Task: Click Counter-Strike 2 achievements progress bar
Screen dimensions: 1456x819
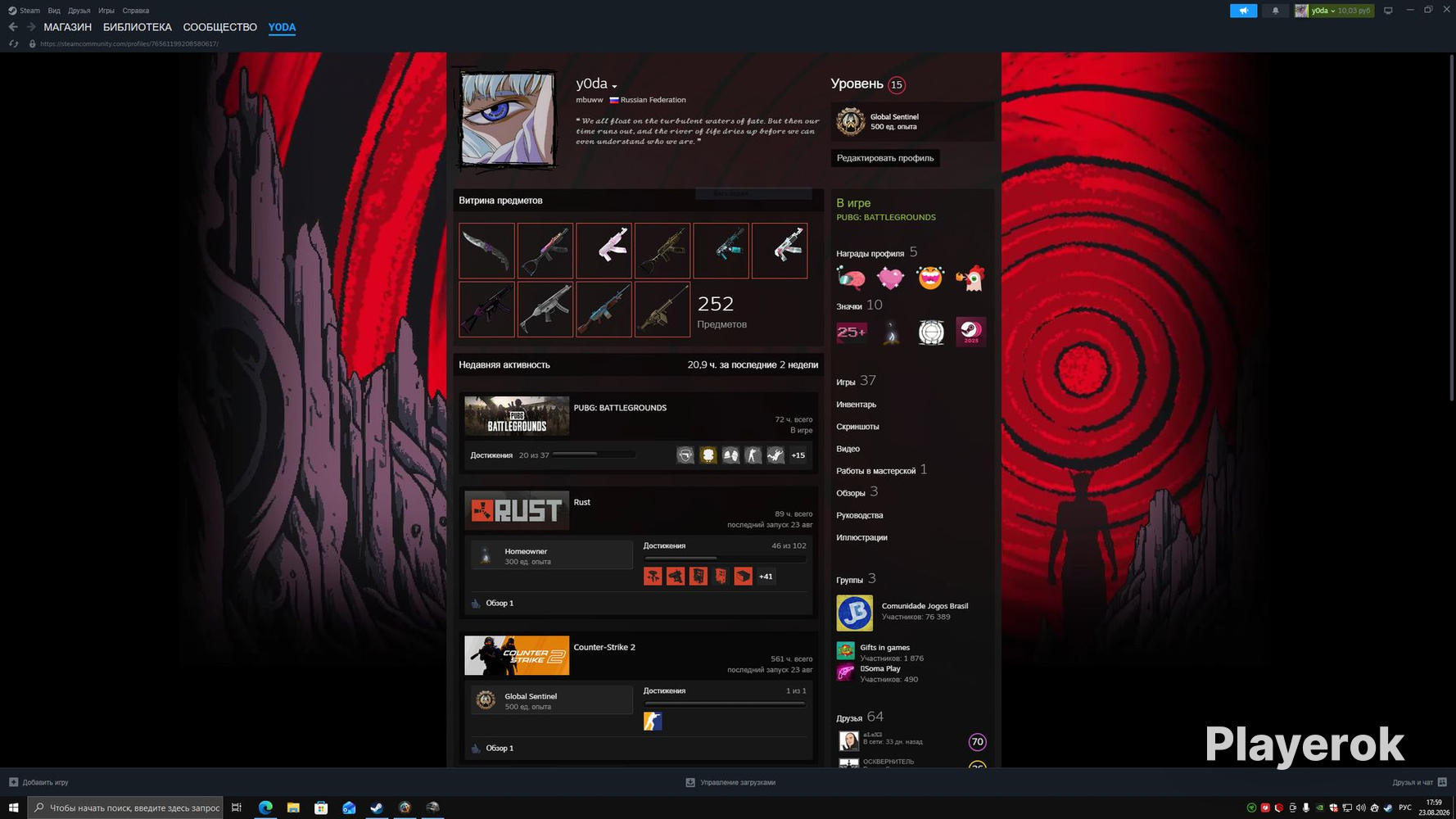Action: click(726, 704)
